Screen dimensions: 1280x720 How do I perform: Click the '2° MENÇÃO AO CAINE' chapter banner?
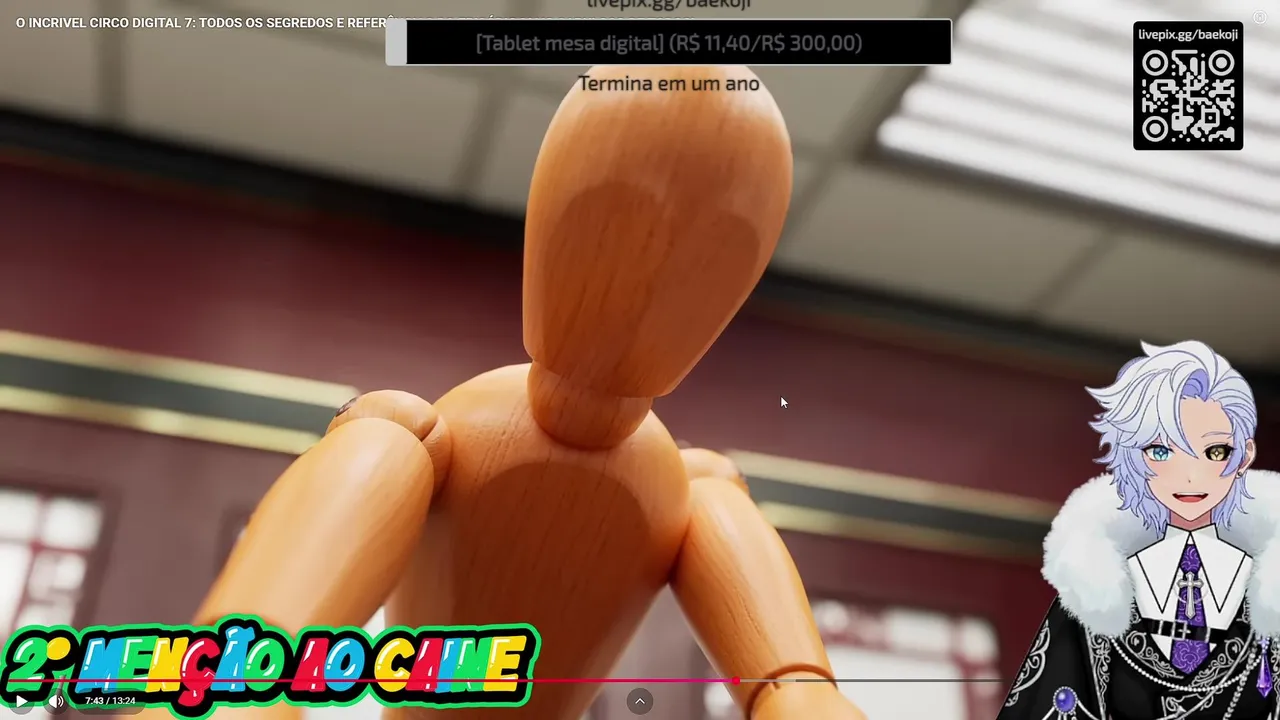click(x=268, y=665)
